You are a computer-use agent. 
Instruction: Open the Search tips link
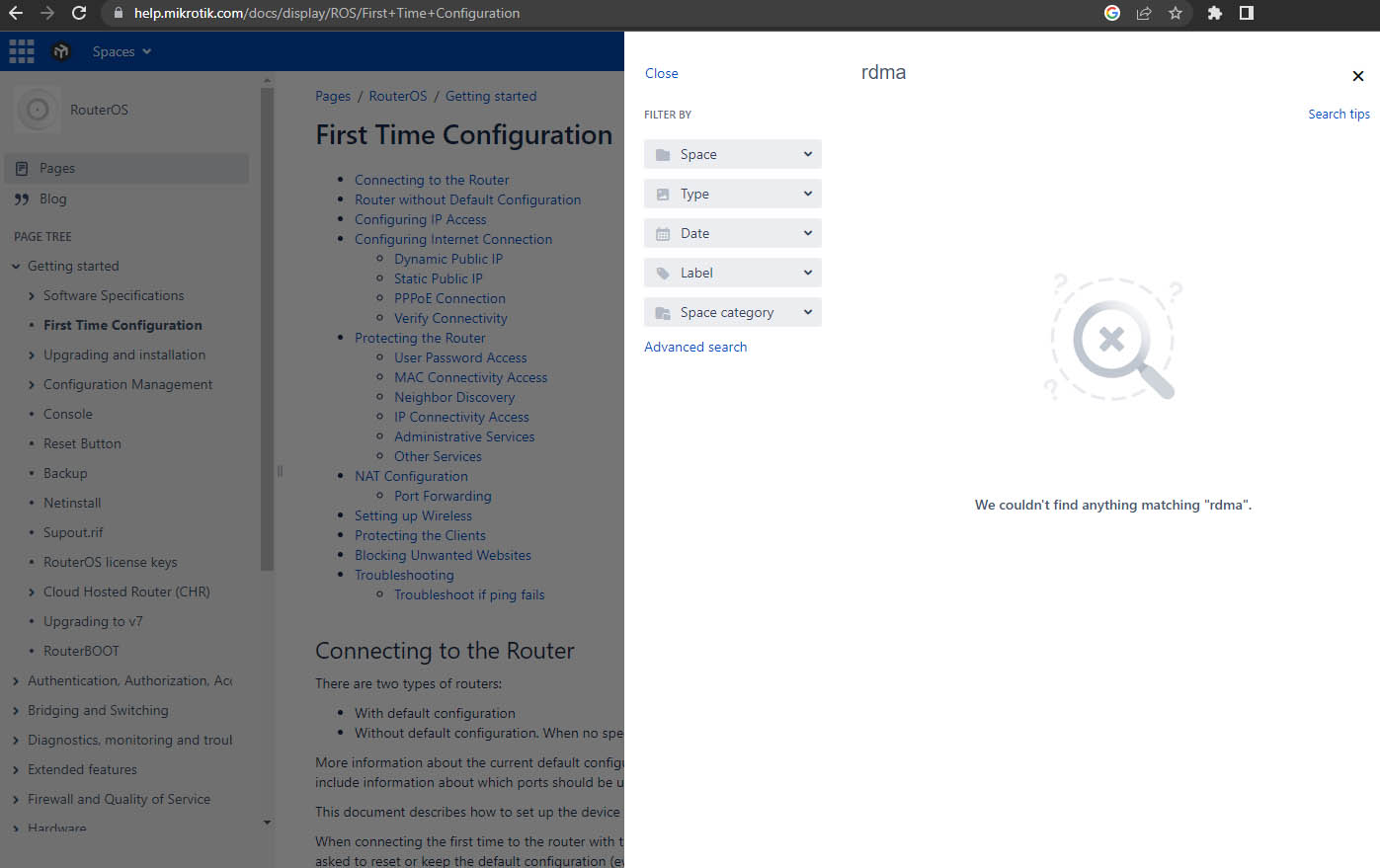[1339, 115]
